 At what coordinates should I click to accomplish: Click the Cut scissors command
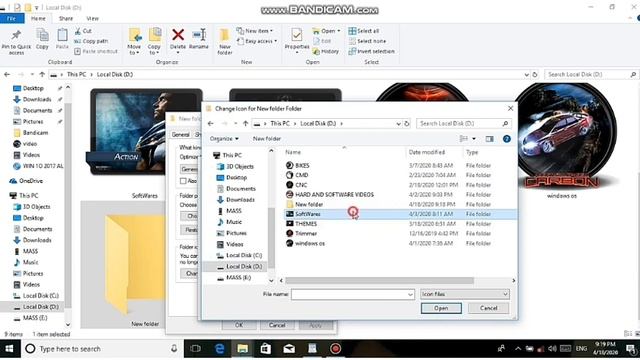(x=83, y=31)
